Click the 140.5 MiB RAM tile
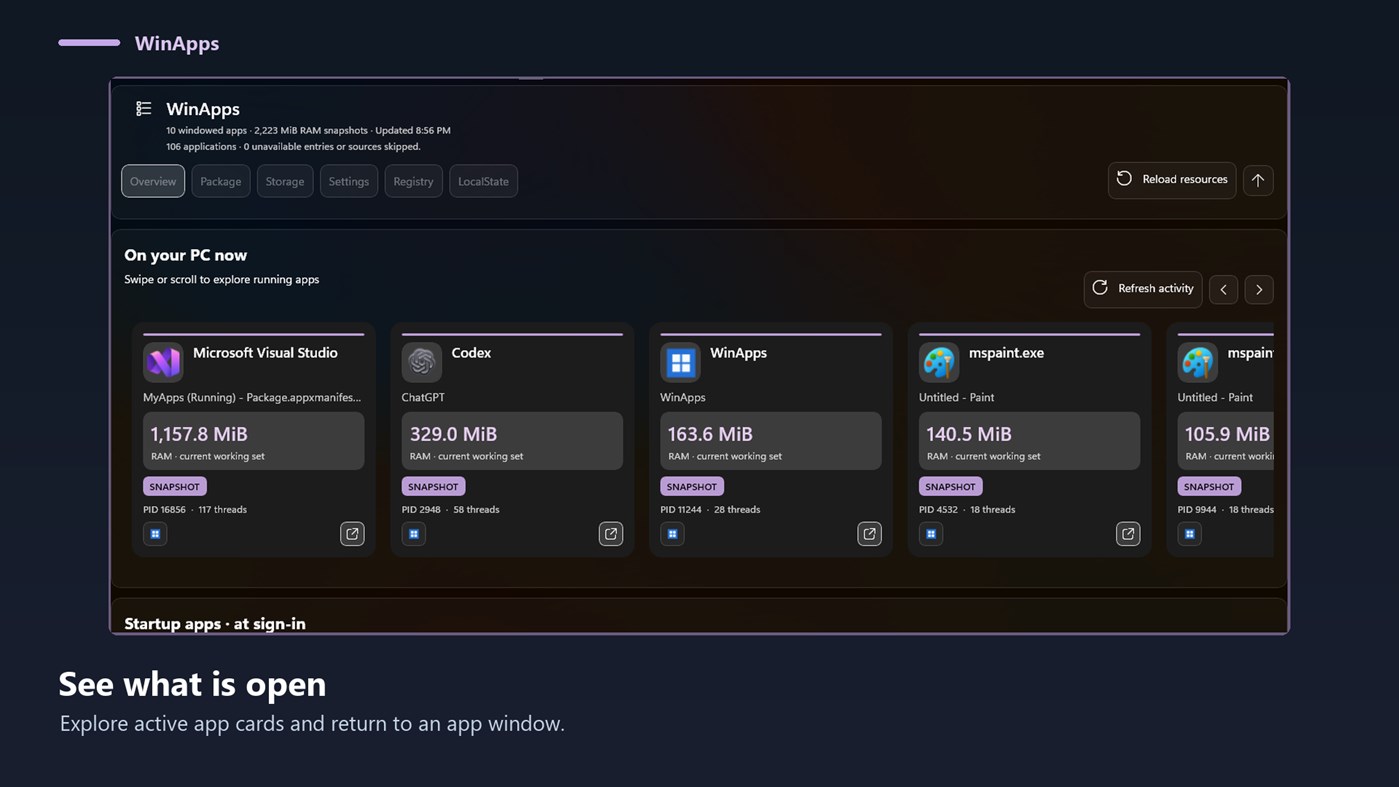Image resolution: width=1399 pixels, height=787 pixels. click(1029, 441)
